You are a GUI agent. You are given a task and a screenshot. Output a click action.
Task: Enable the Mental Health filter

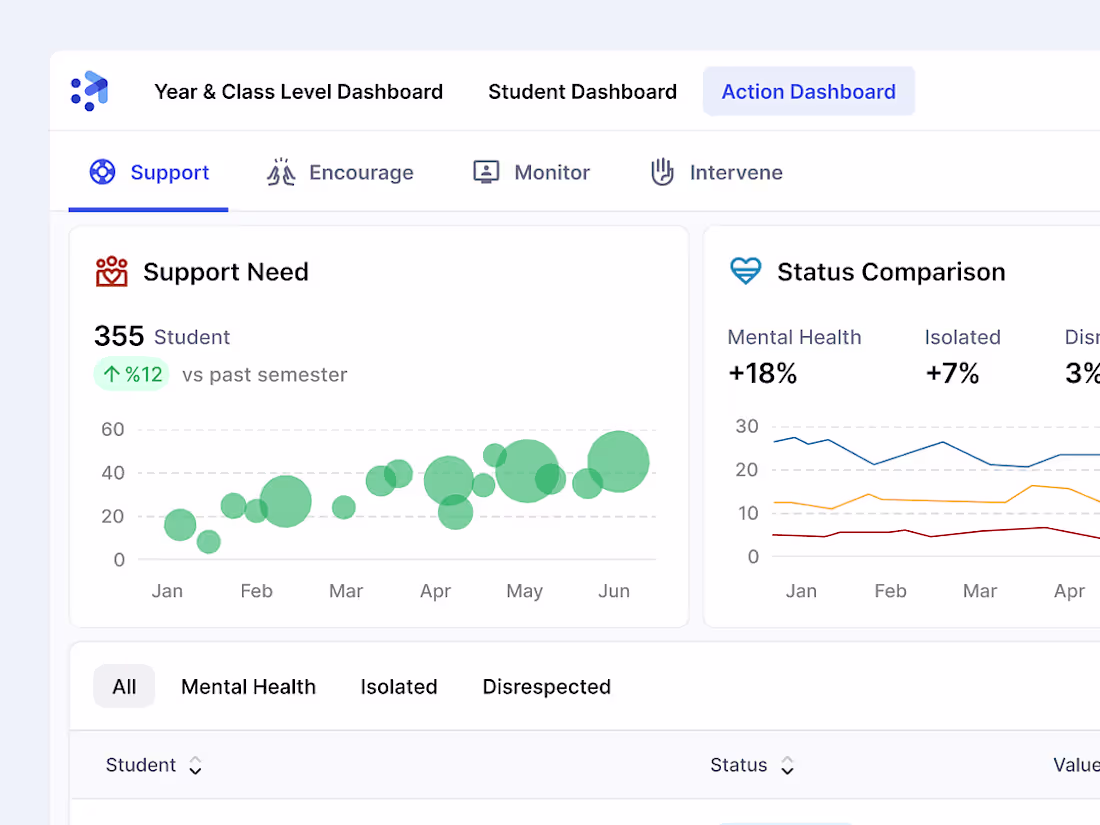pos(248,686)
